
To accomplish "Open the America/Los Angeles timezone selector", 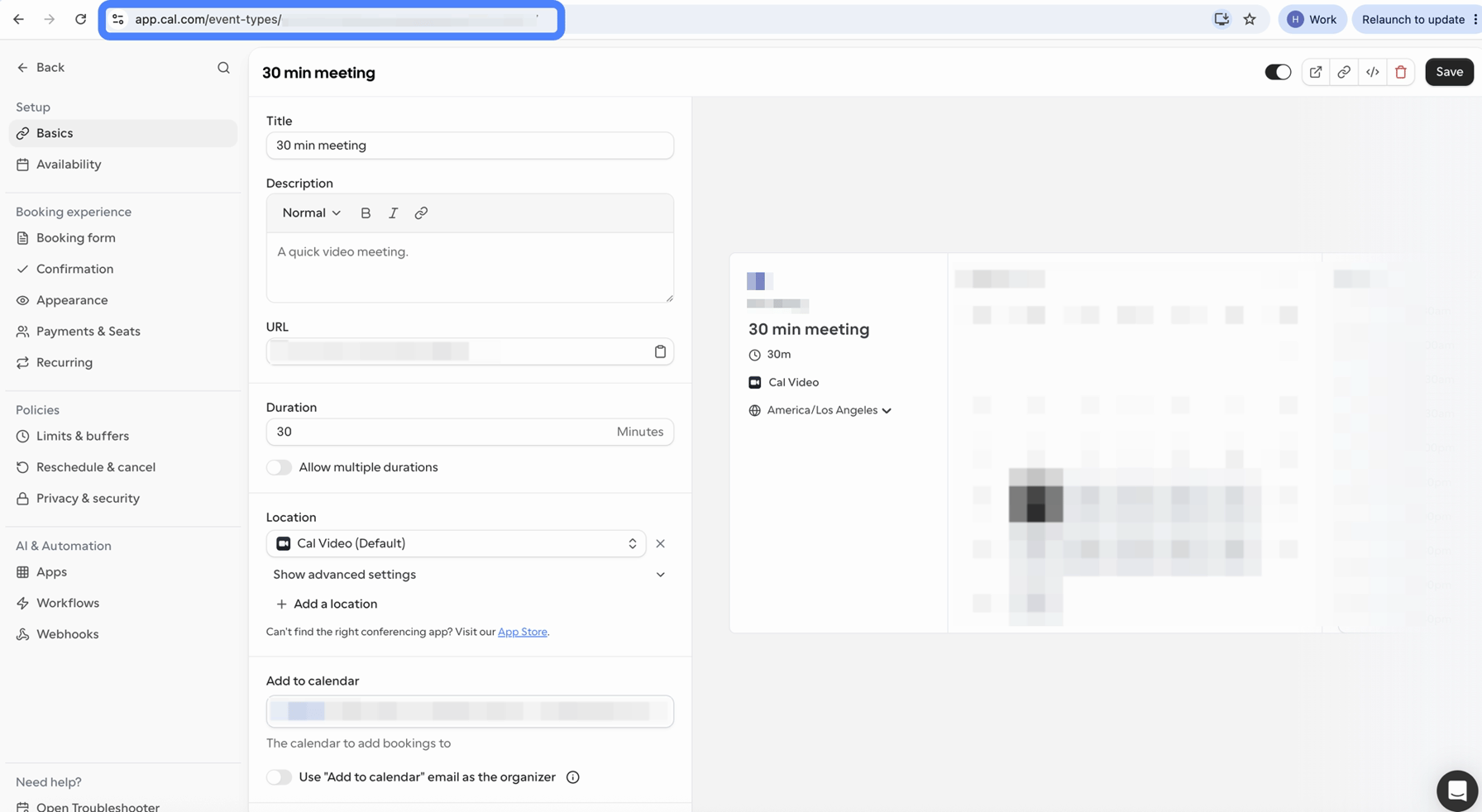I will [829, 410].
